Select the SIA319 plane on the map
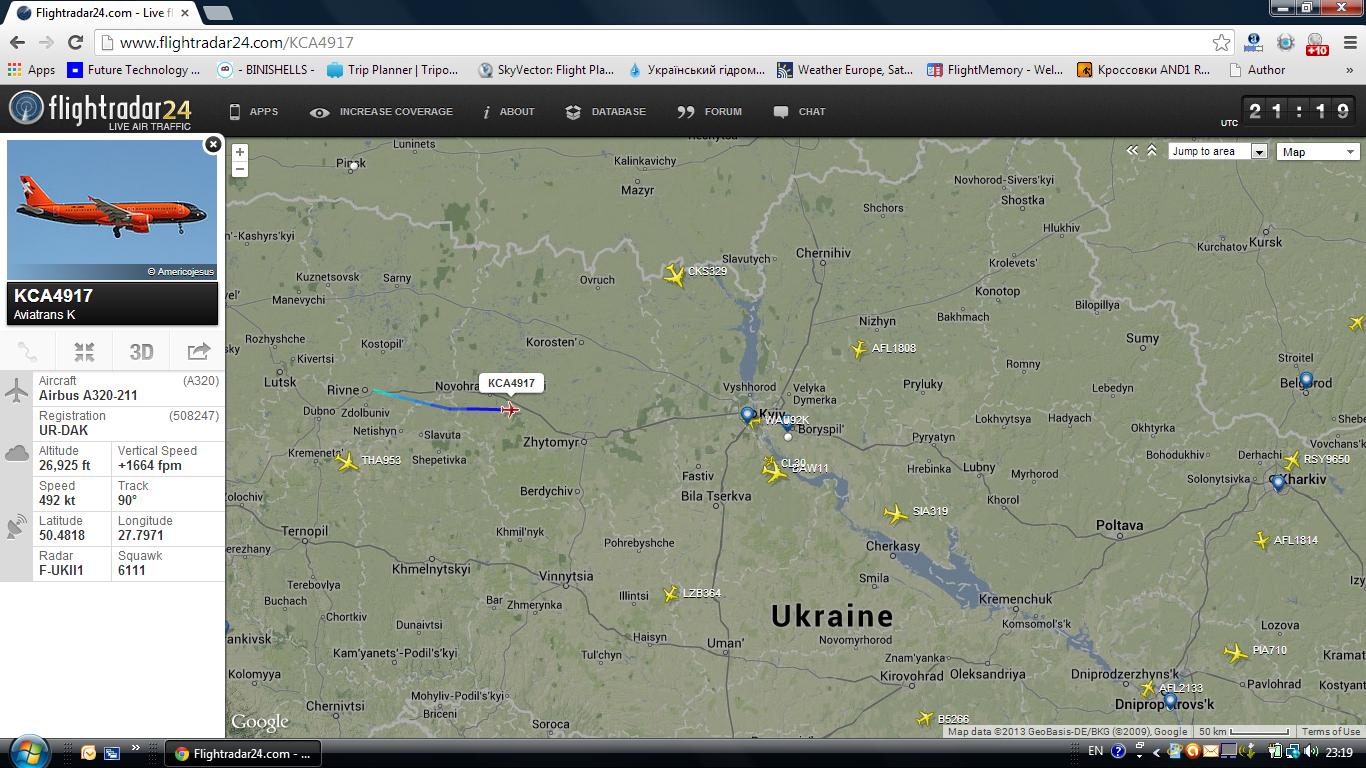Image resolution: width=1366 pixels, height=768 pixels. 896,513
